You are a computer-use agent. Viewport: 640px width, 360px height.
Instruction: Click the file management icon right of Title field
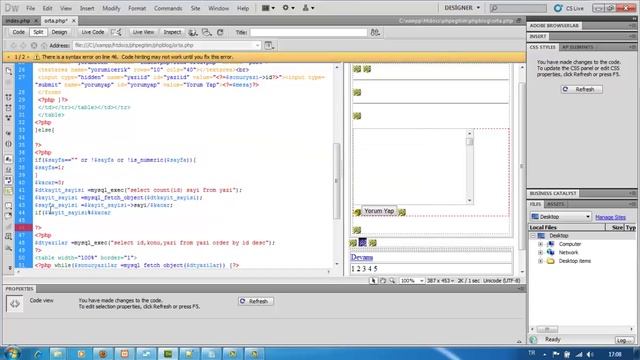(375, 32)
